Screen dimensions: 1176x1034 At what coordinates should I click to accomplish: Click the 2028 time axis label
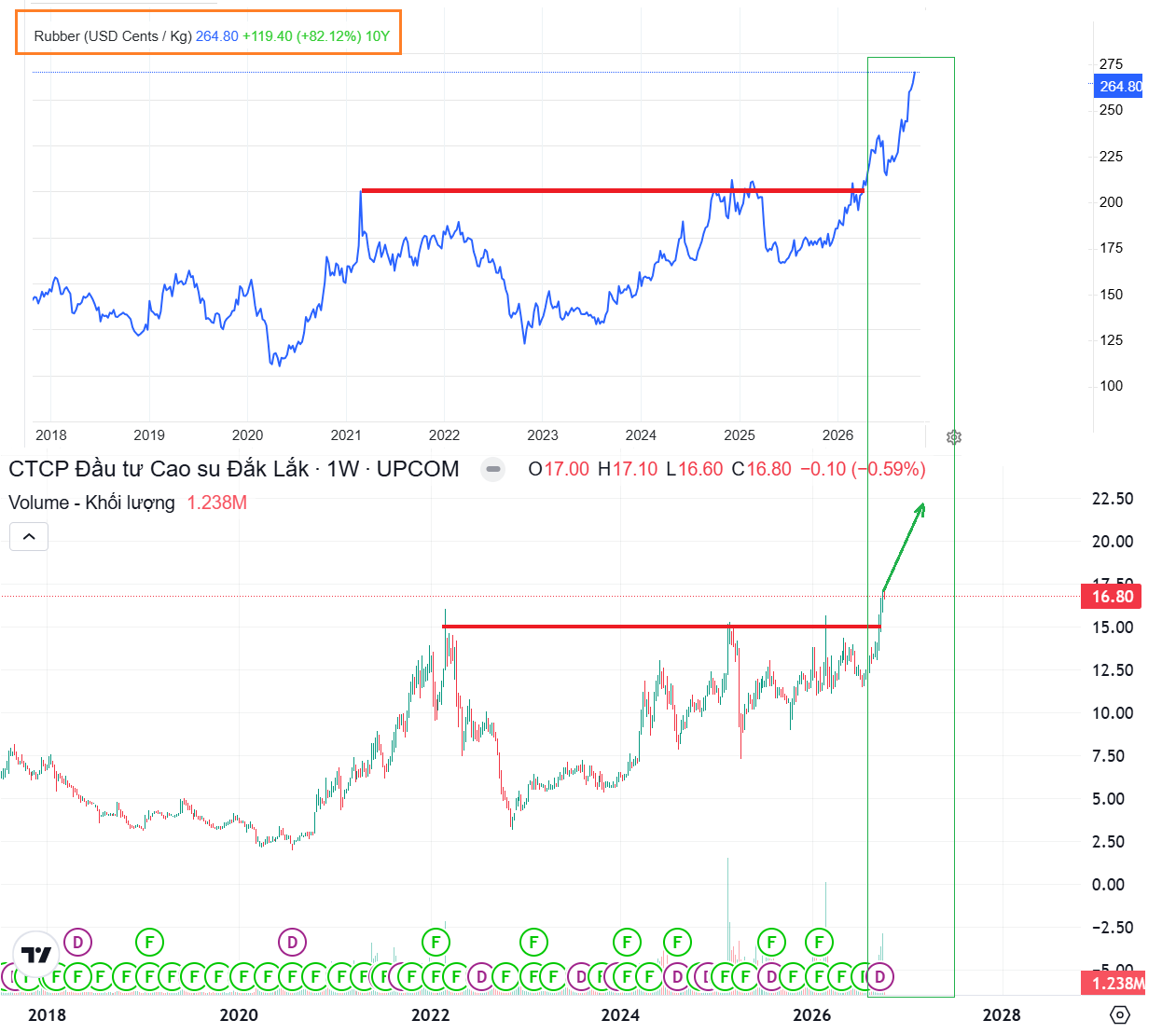[x=1002, y=1014]
